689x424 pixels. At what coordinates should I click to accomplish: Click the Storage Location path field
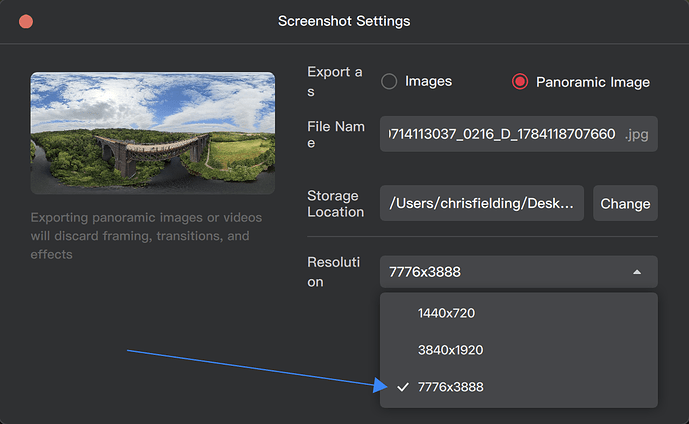(x=482, y=203)
